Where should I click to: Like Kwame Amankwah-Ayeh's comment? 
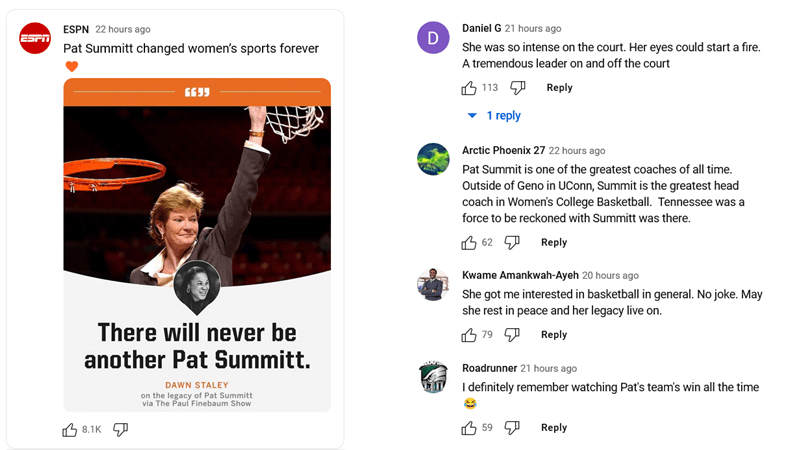pyautogui.click(x=469, y=335)
